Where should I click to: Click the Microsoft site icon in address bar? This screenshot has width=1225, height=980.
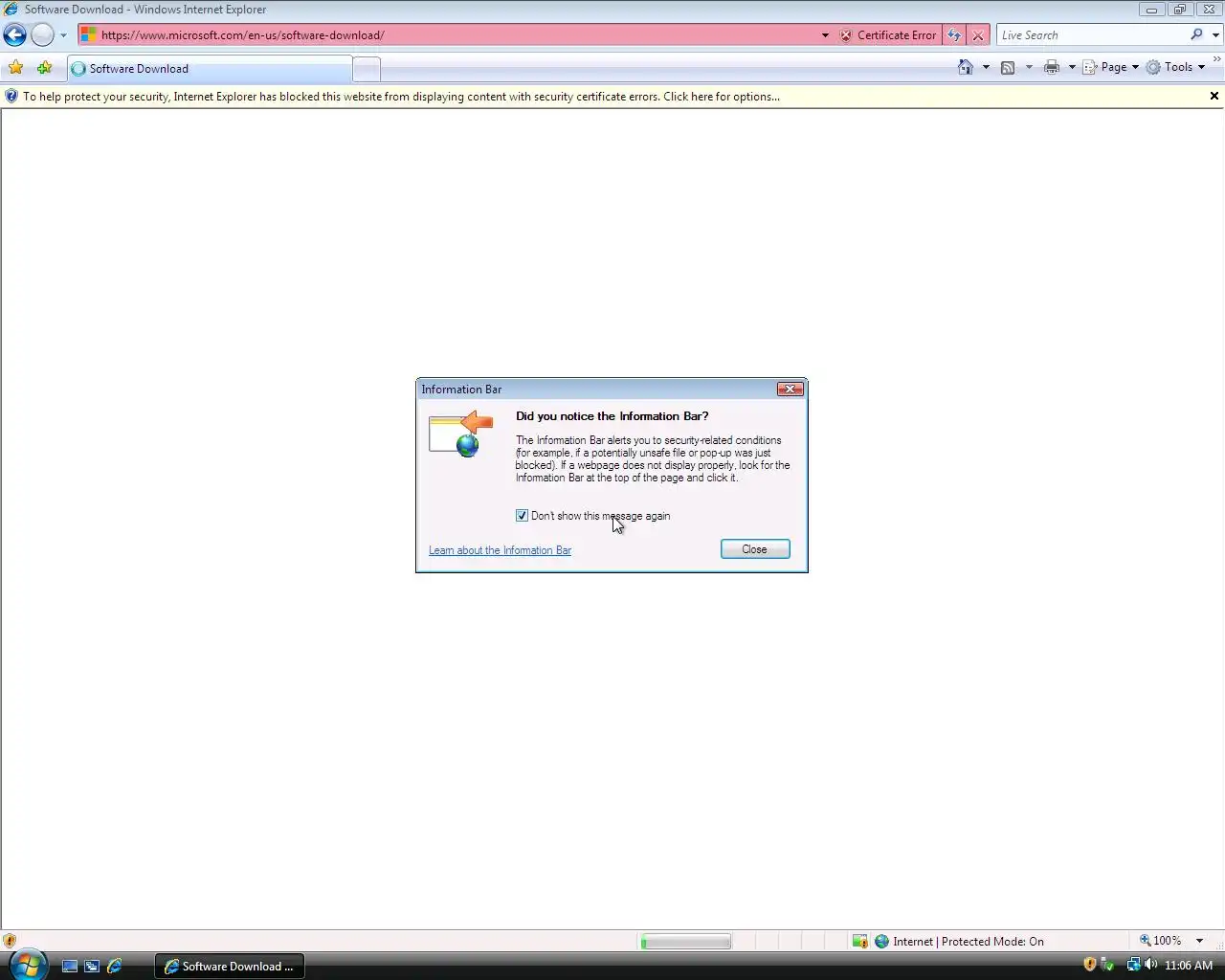point(89,34)
